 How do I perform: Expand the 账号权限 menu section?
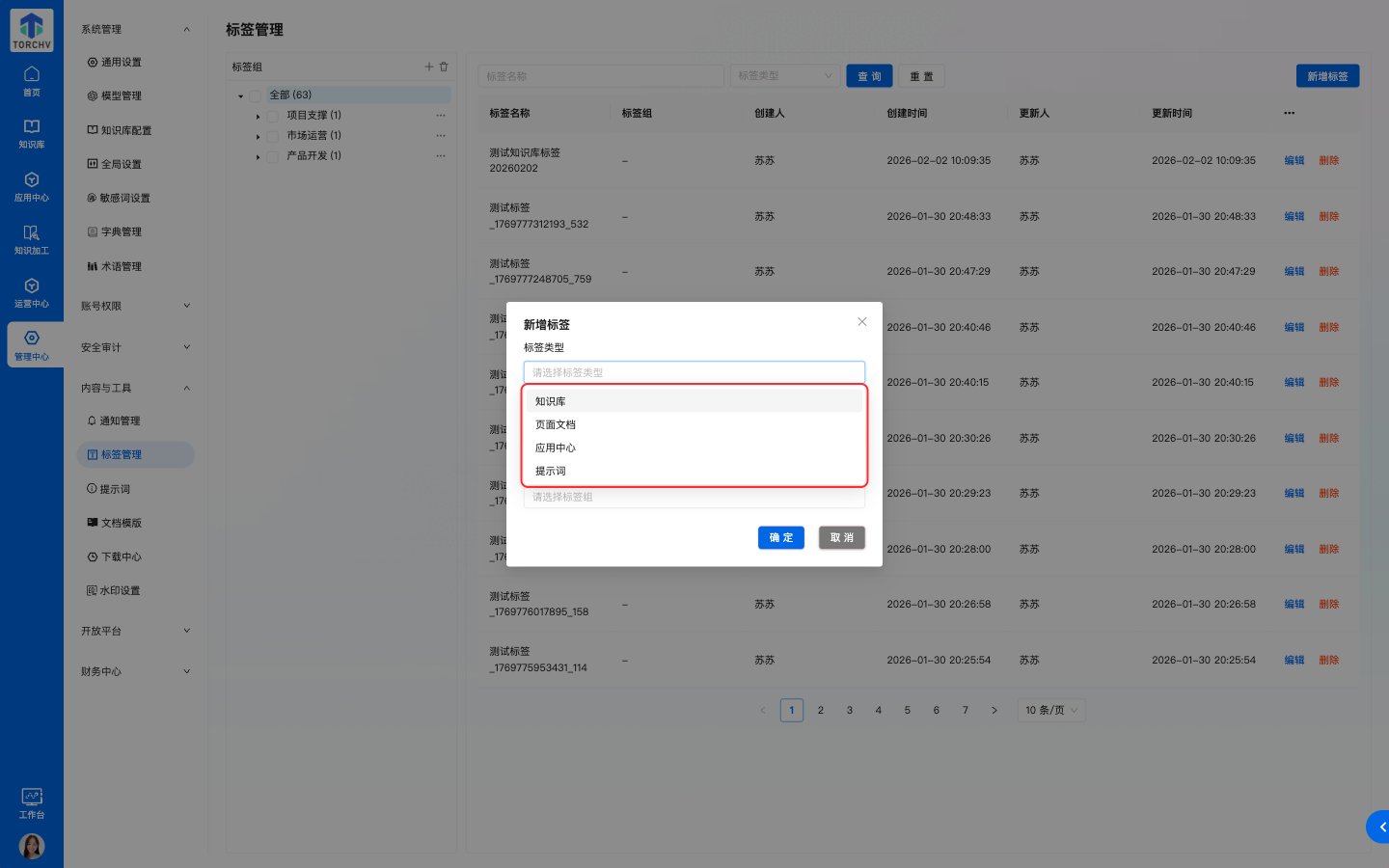click(x=135, y=306)
